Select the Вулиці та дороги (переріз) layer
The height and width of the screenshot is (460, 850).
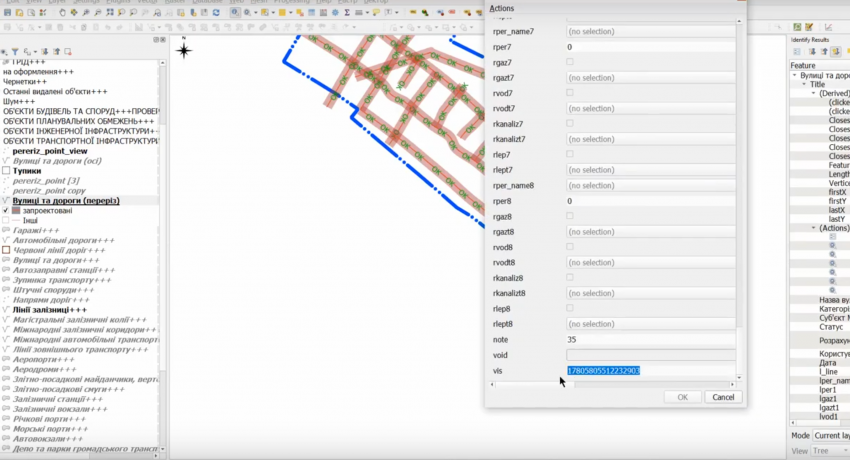[x=66, y=200]
